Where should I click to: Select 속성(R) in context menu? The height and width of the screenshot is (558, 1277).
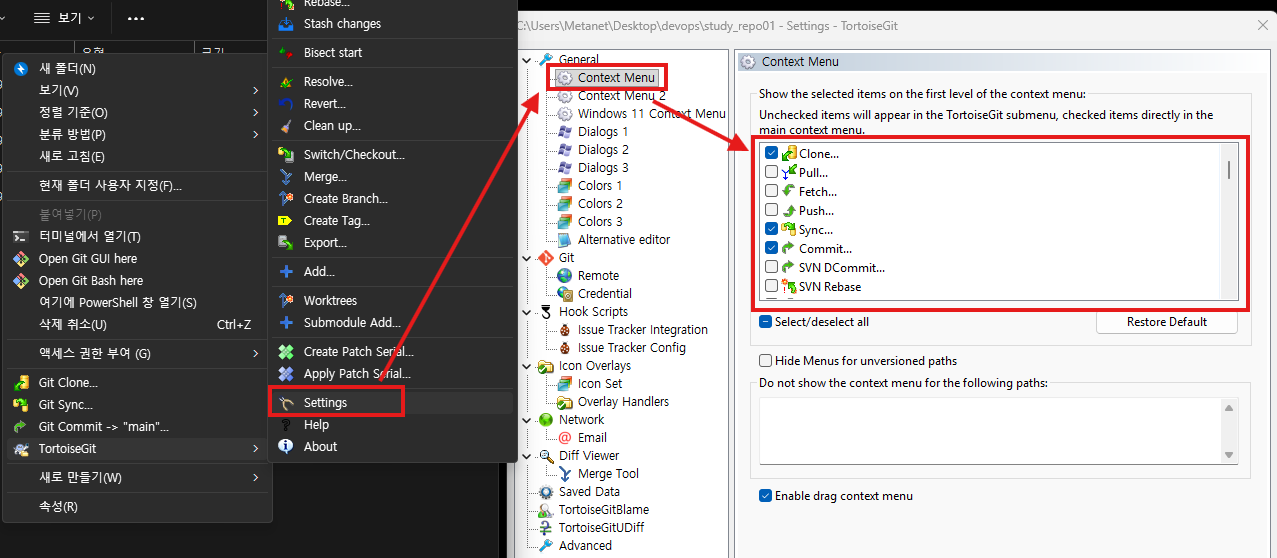click(x=137, y=507)
